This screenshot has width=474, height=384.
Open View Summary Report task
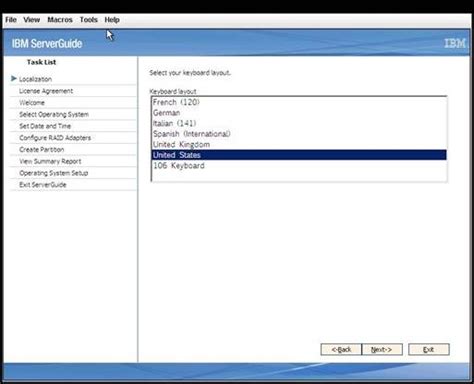click(50, 161)
